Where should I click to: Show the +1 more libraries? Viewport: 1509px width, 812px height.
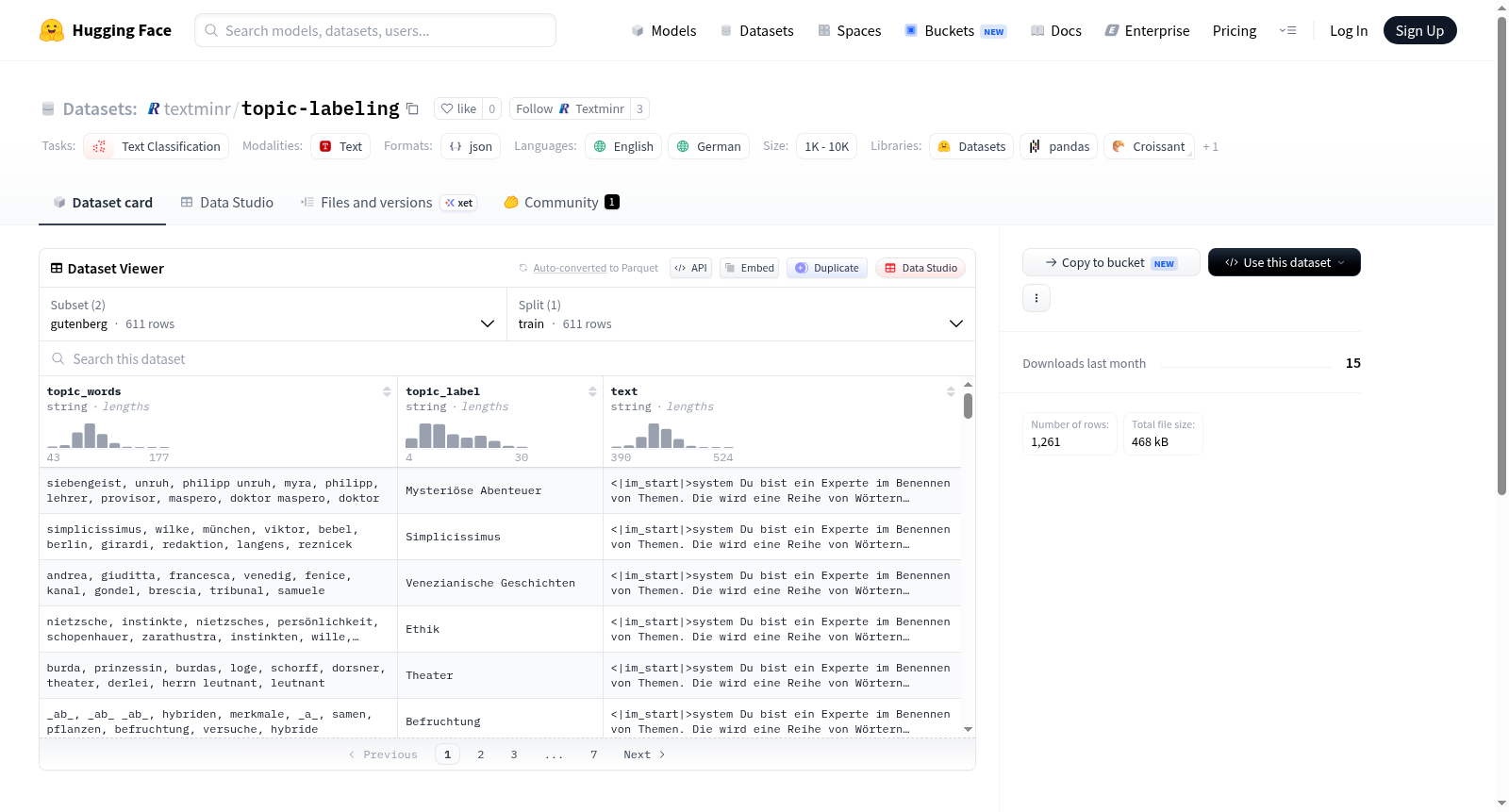coord(1211,146)
